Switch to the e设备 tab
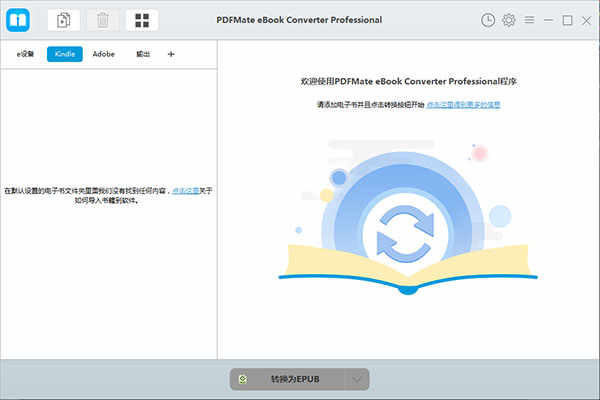Image resolution: width=600 pixels, height=400 pixels. pos(25,54)
